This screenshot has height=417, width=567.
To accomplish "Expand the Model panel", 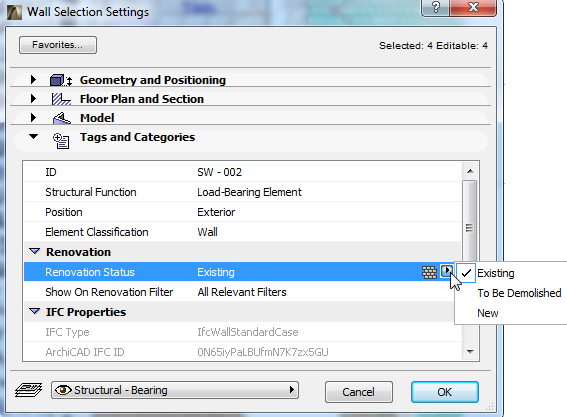I will (33, 118).
